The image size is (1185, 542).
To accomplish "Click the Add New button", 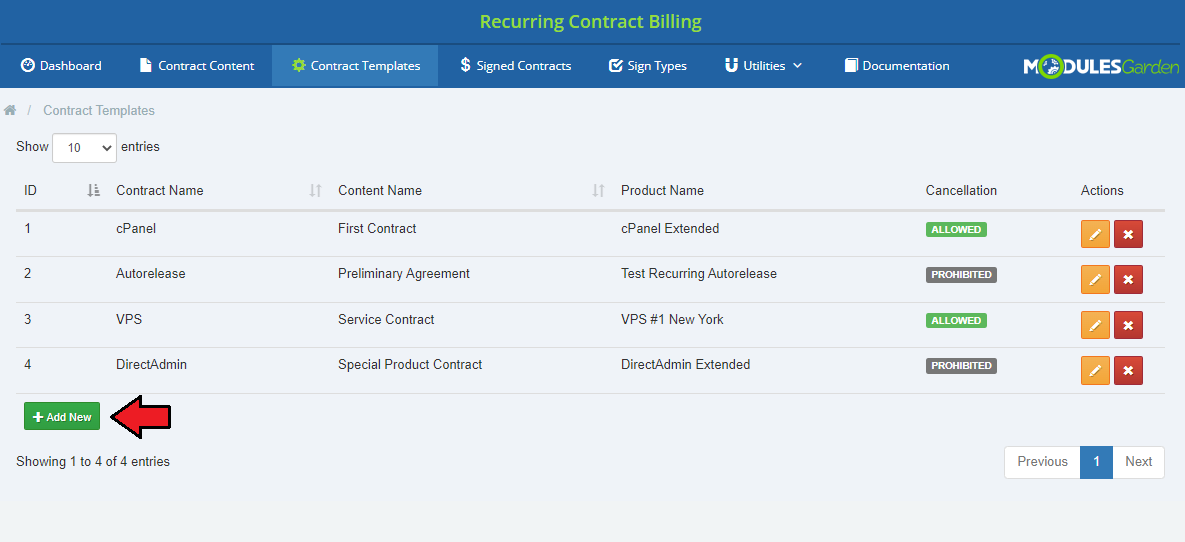I will click(62, 417).
